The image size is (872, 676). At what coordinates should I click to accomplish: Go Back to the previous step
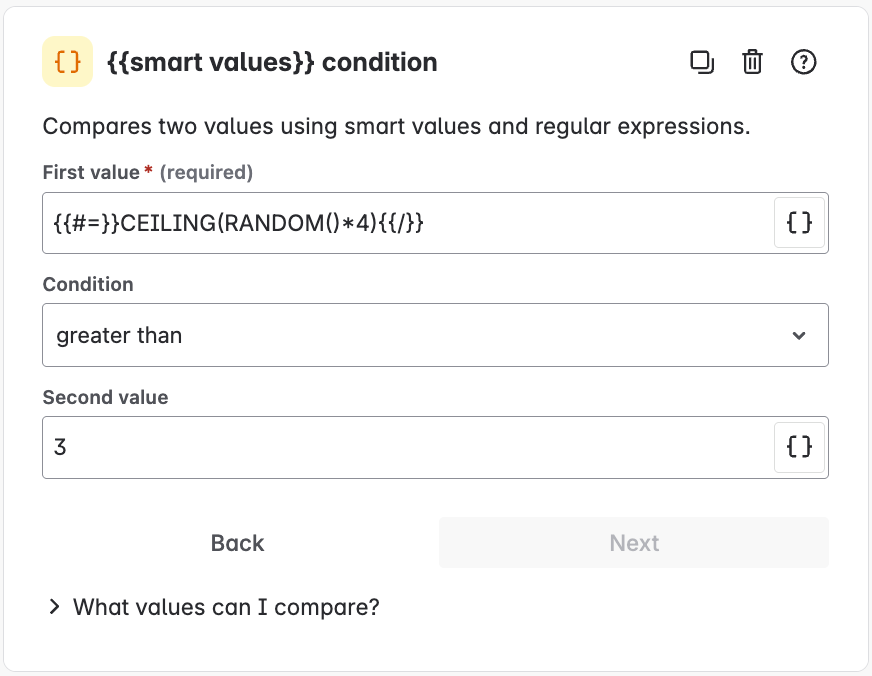tap(237, 543)
